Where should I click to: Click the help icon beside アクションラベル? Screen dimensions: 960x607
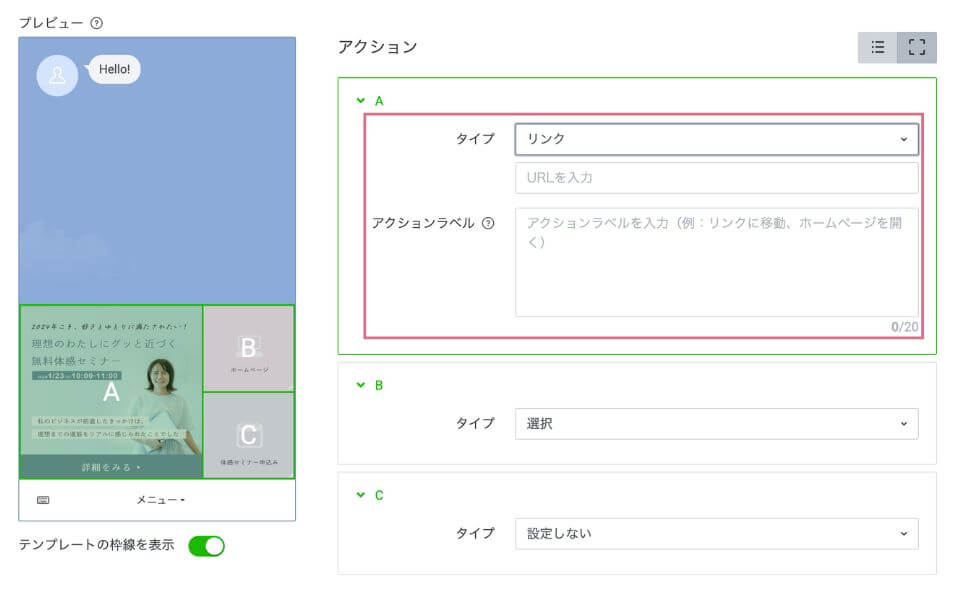point(488,223)
